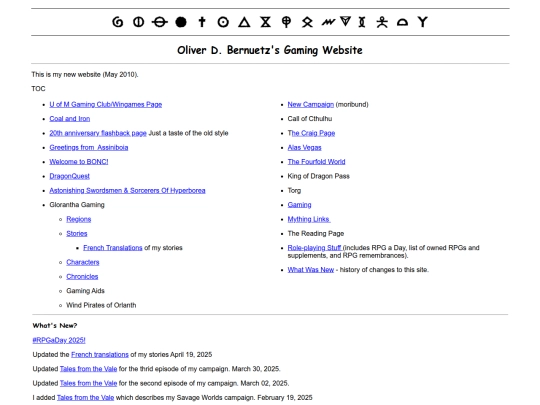Click 'This is my new website (May 2010).' text

click(85, 74)
